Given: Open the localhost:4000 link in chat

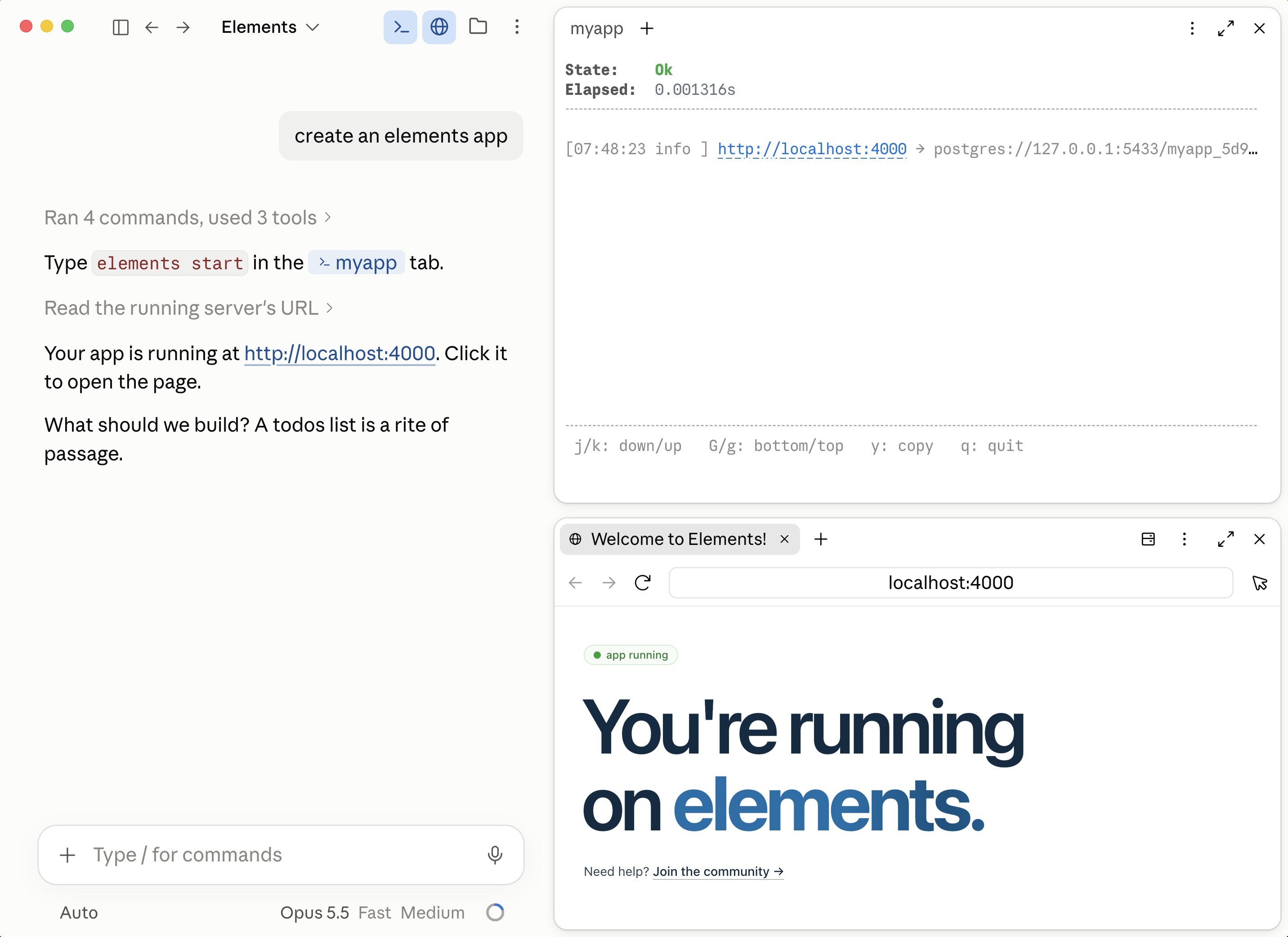Looking at the screenshot, I should 340,353.
